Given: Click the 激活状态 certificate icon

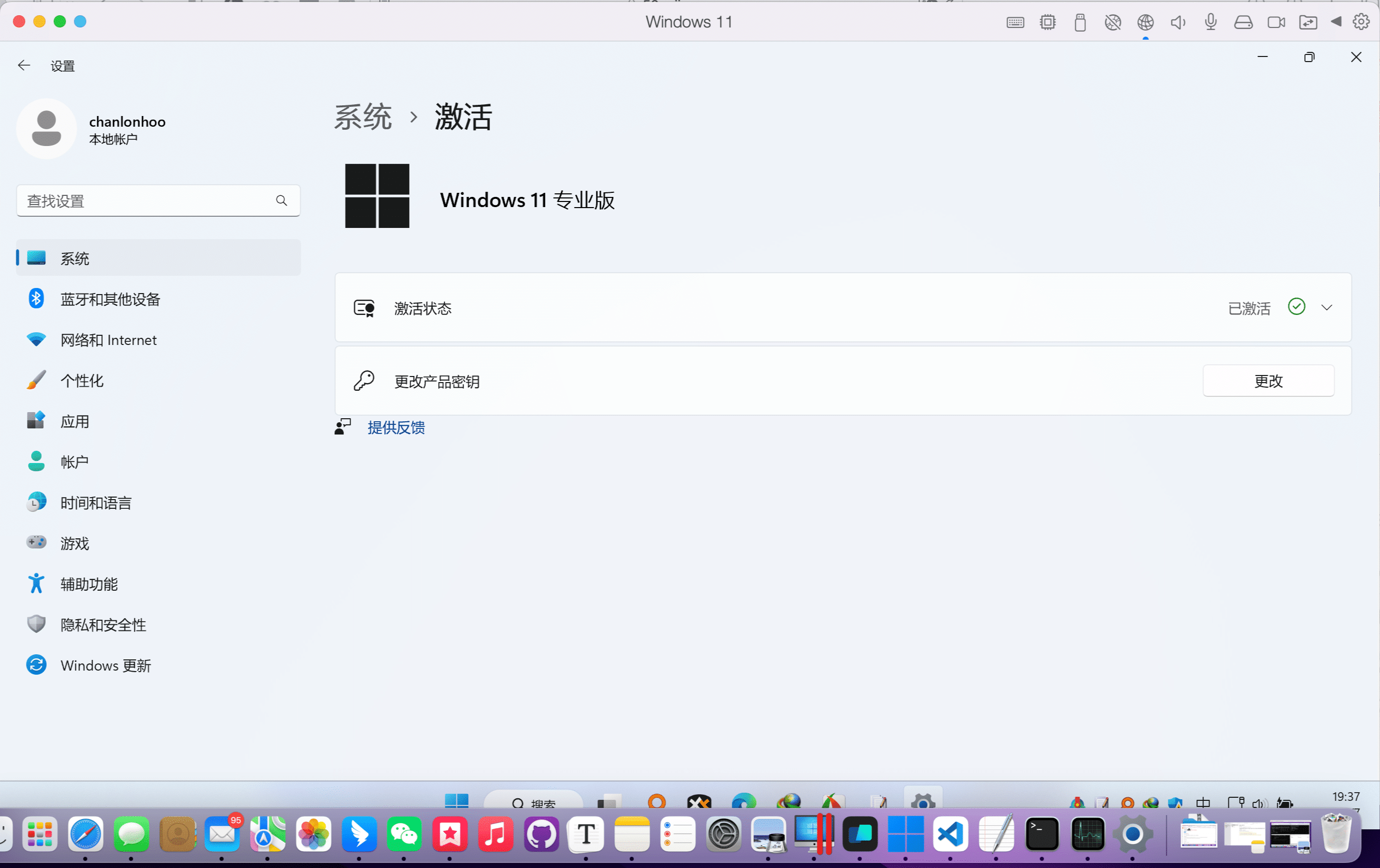Looking at the screenshot, I should click(364, 308).
